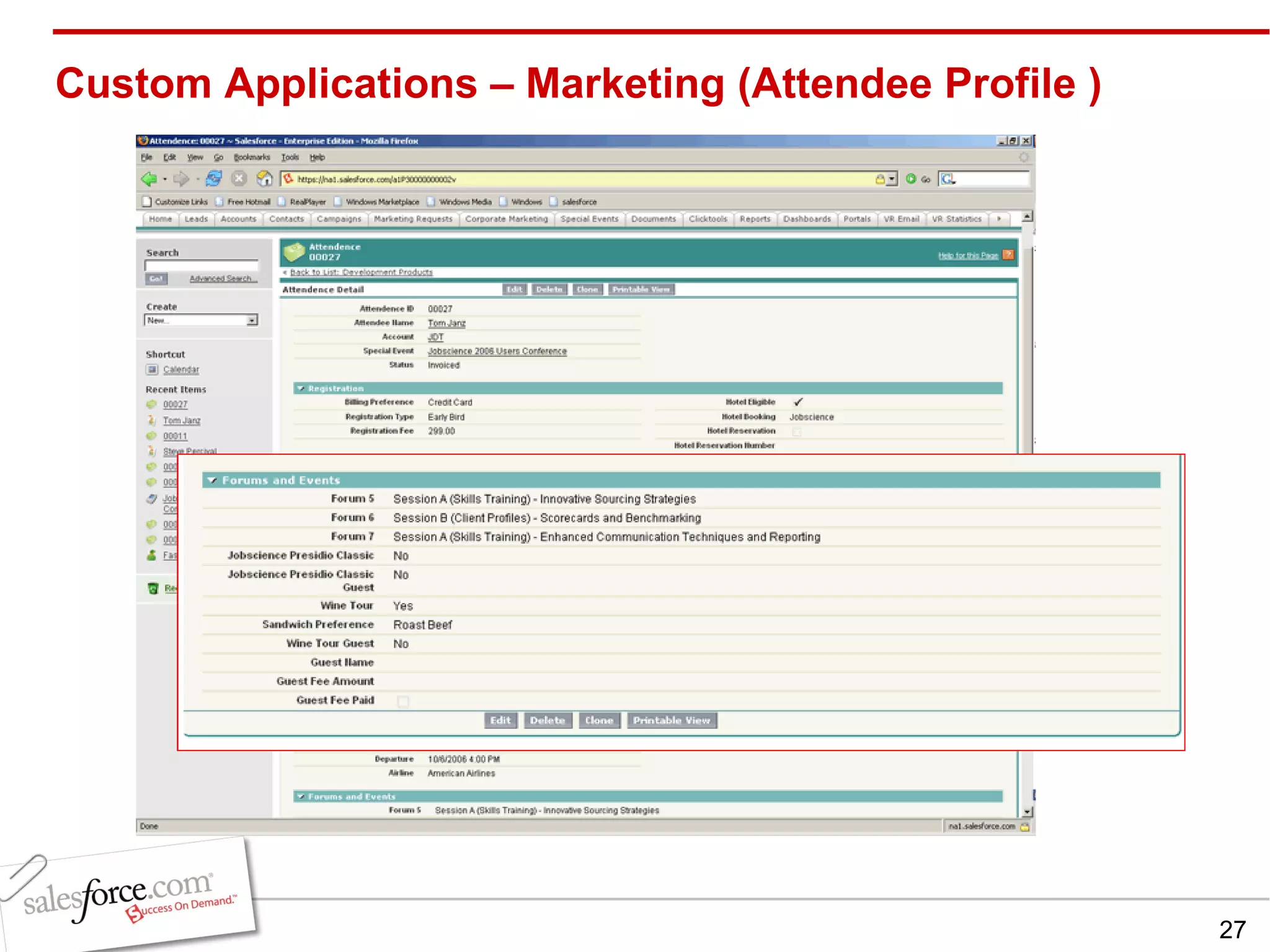
Task: Toggle the Hotel Reservation checkbox
Action: click(797, 432)
